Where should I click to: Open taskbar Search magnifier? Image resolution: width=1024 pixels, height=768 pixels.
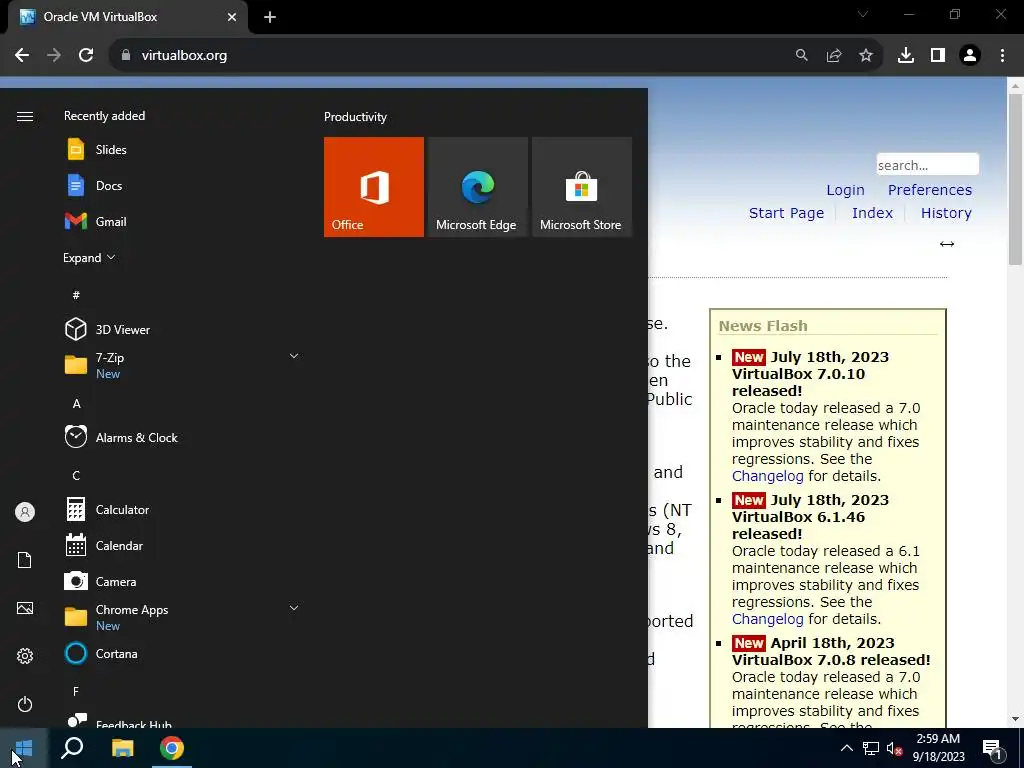[72, 748]
